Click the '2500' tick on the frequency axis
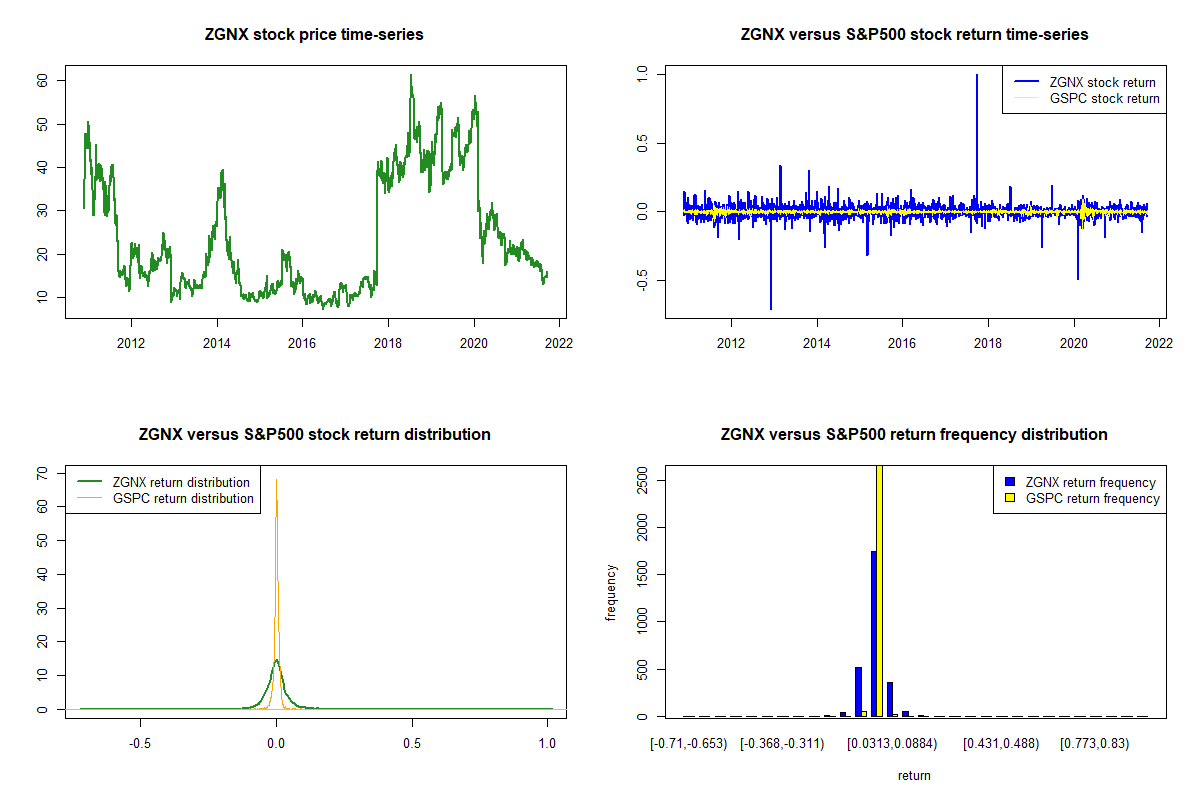Viewport: 1200px width, 800px height. pos(643,480)
